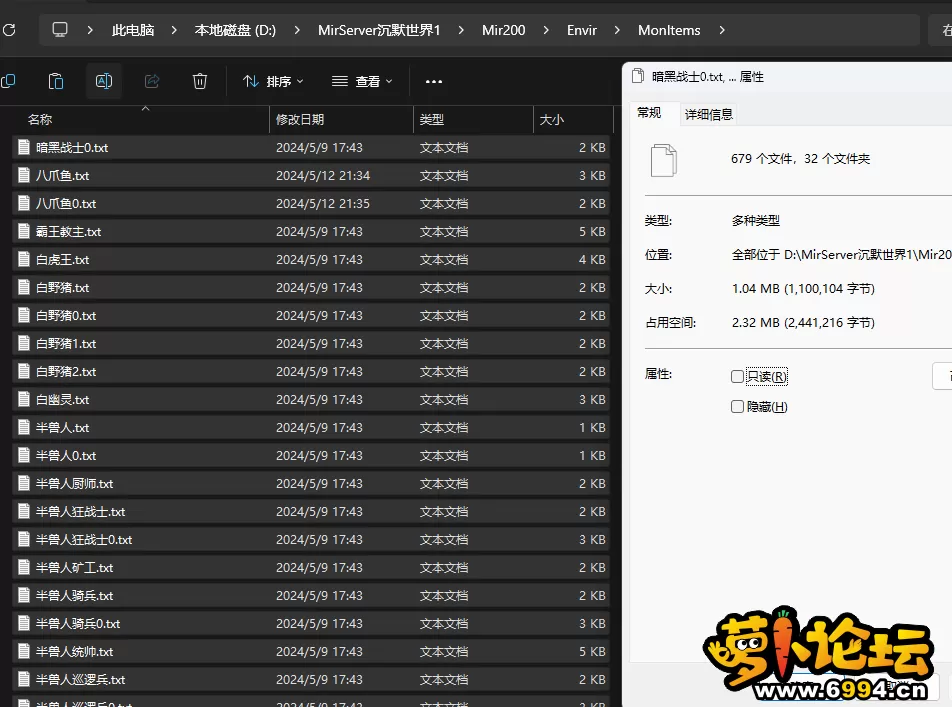Select file 白野猪1.txt
952x707 pixels.
[311, 343]
